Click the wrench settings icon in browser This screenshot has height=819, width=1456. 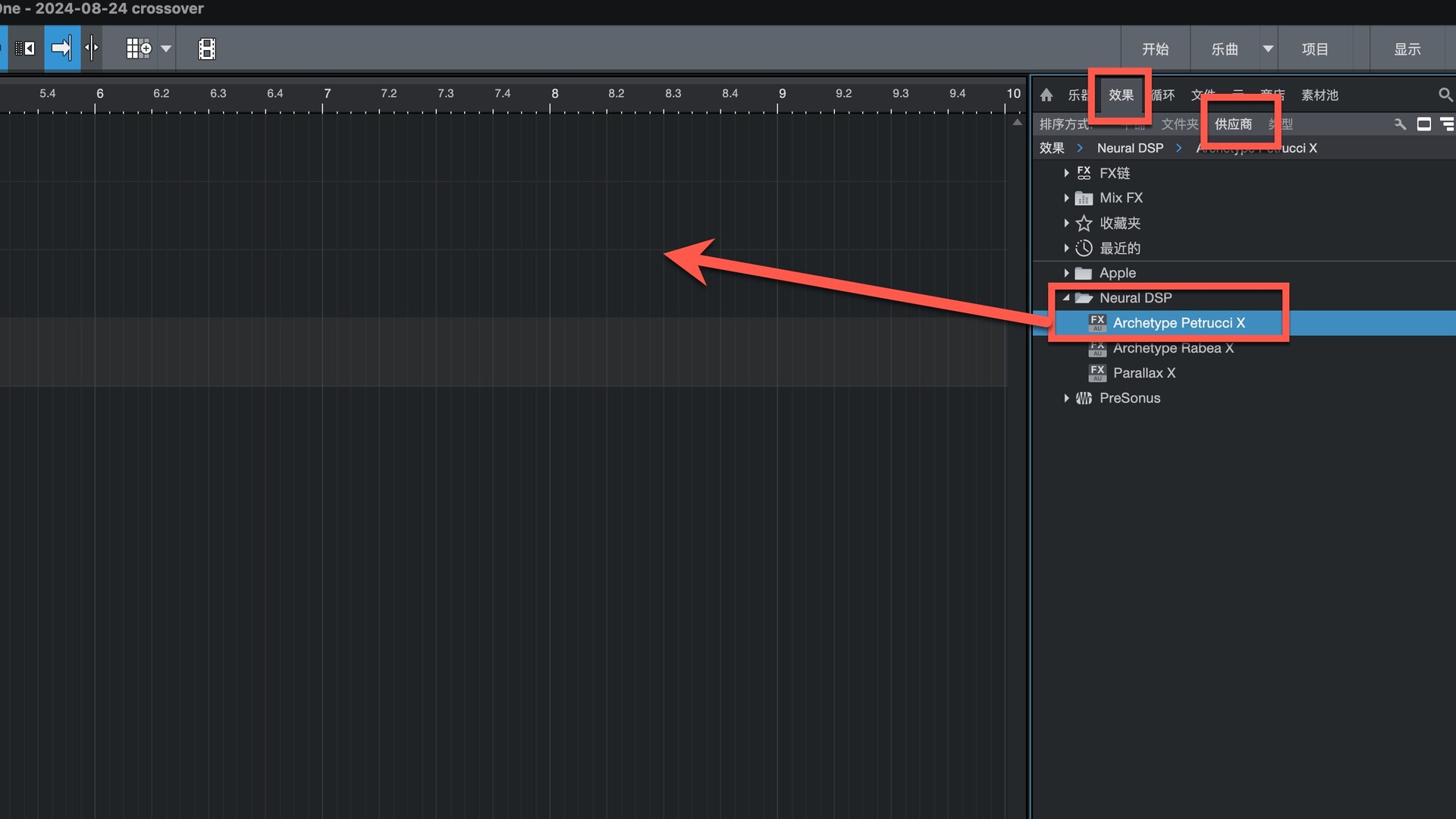coord(1400,124)
